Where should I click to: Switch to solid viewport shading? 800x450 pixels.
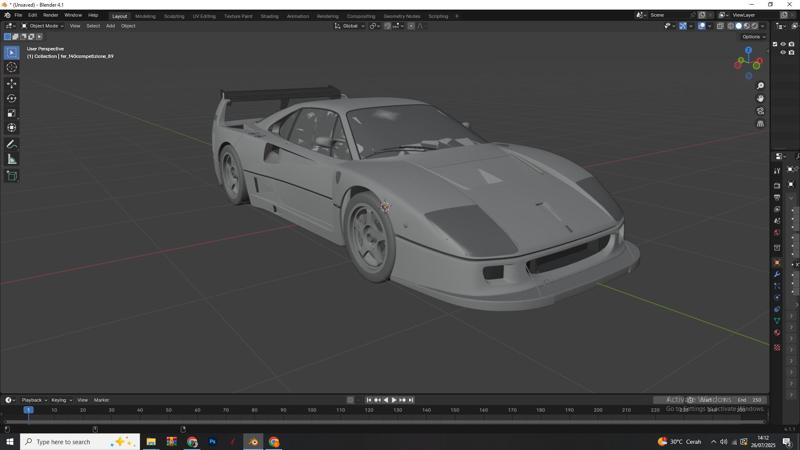[739, 26]
